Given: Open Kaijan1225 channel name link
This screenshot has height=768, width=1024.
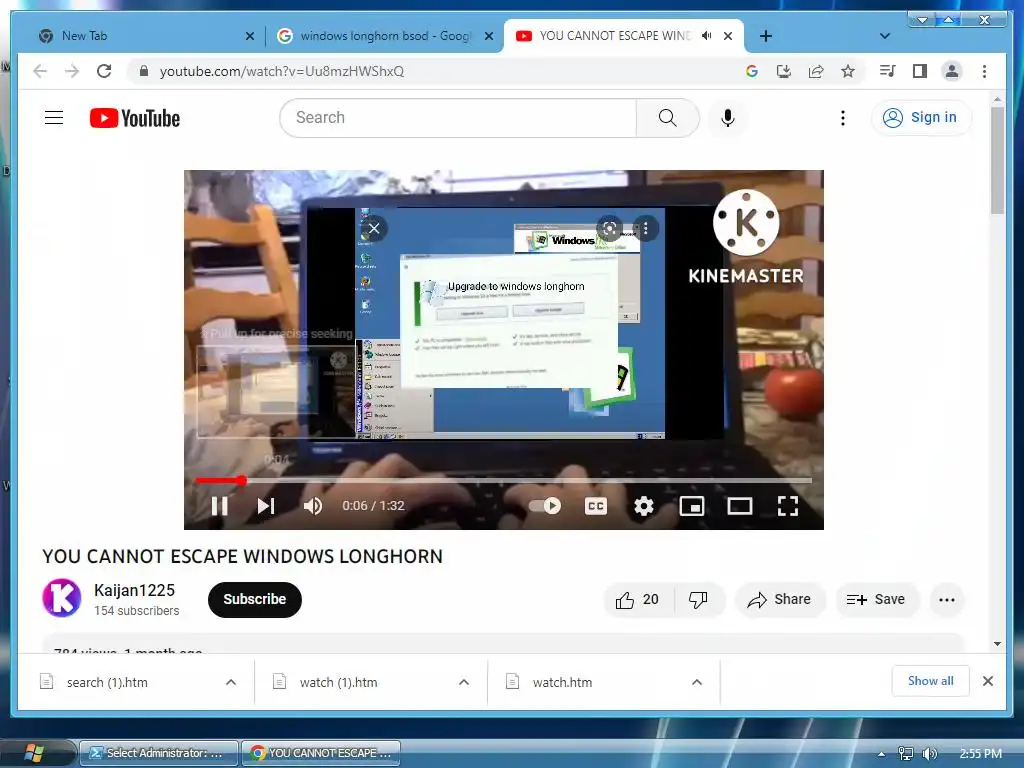Looking at the screenshot, I should click(135, 590).
